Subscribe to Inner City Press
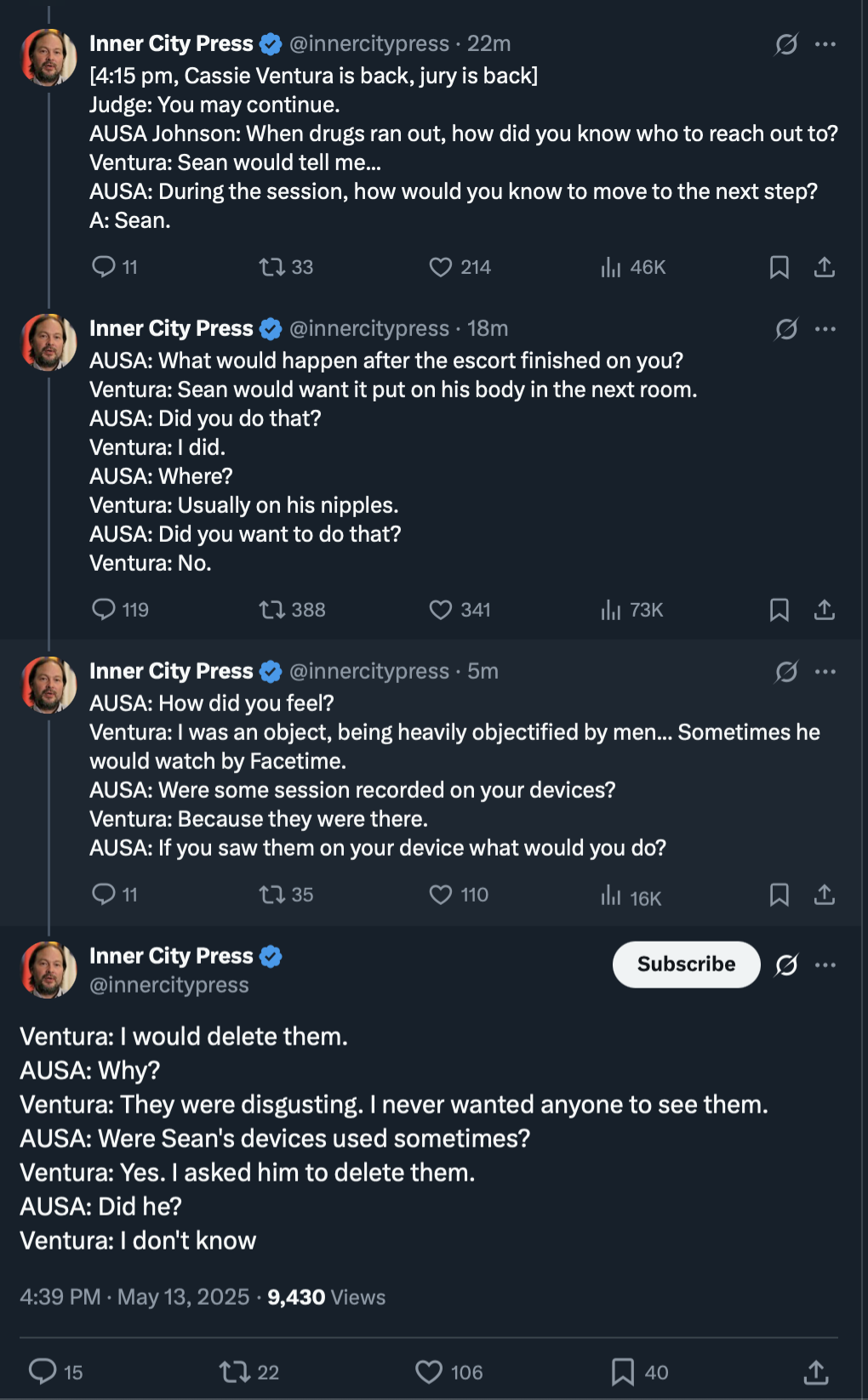 [686, 965]
